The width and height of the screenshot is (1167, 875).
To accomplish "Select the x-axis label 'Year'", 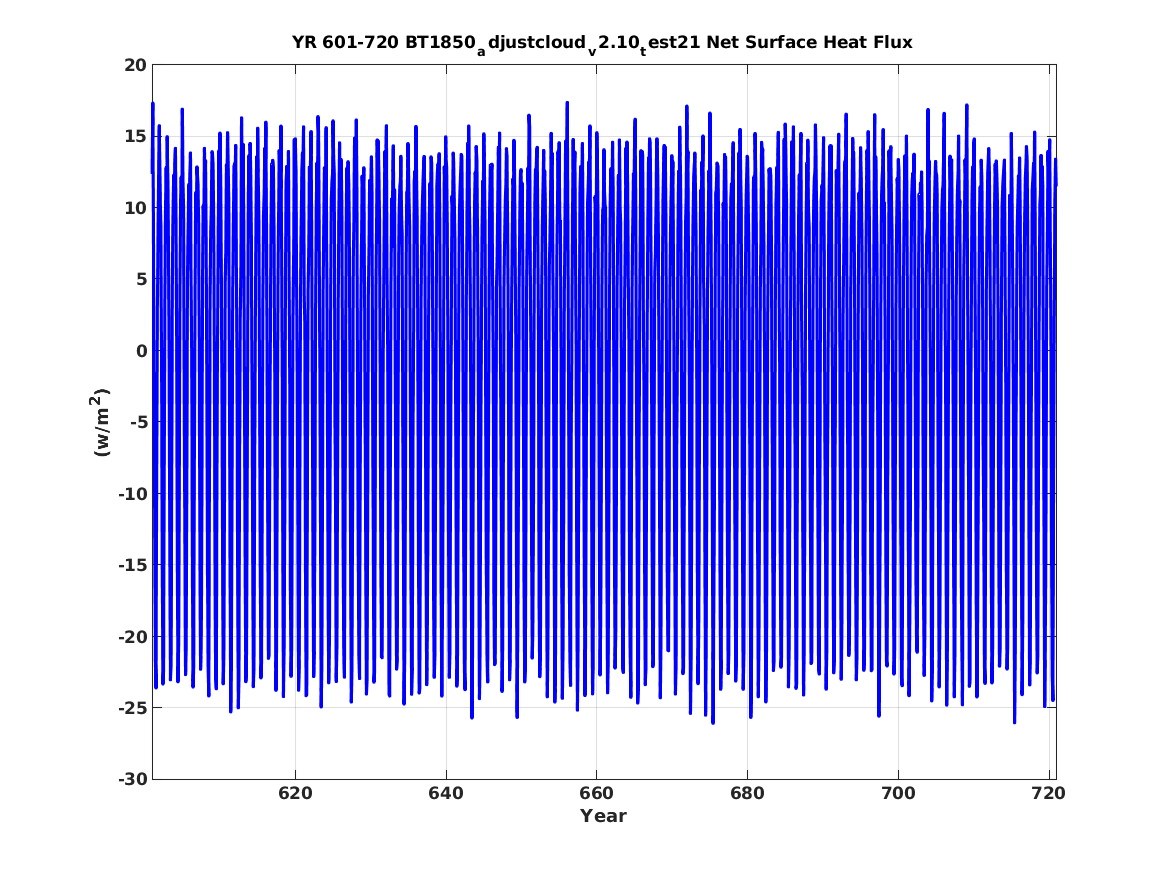I will click(604, 816).
